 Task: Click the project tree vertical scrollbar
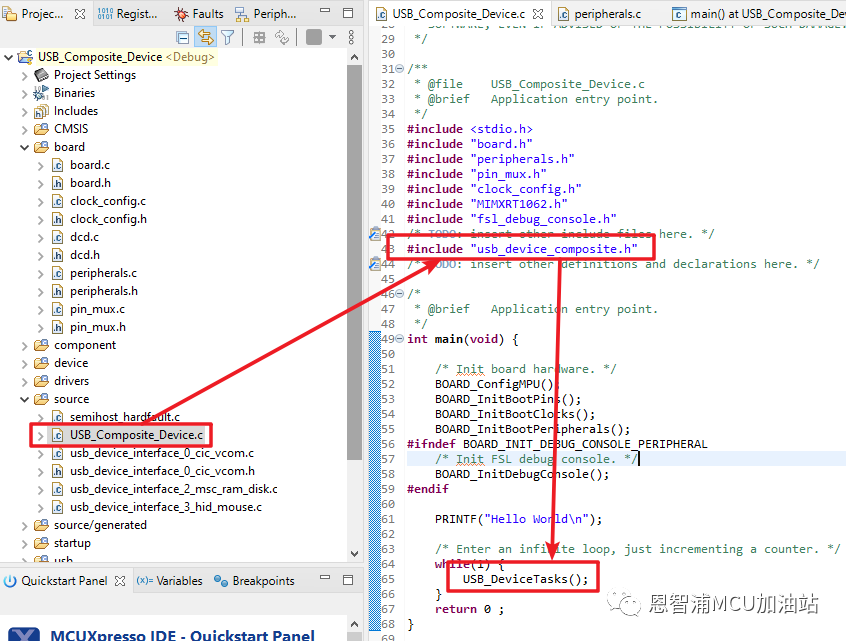[x=354, y=262]
